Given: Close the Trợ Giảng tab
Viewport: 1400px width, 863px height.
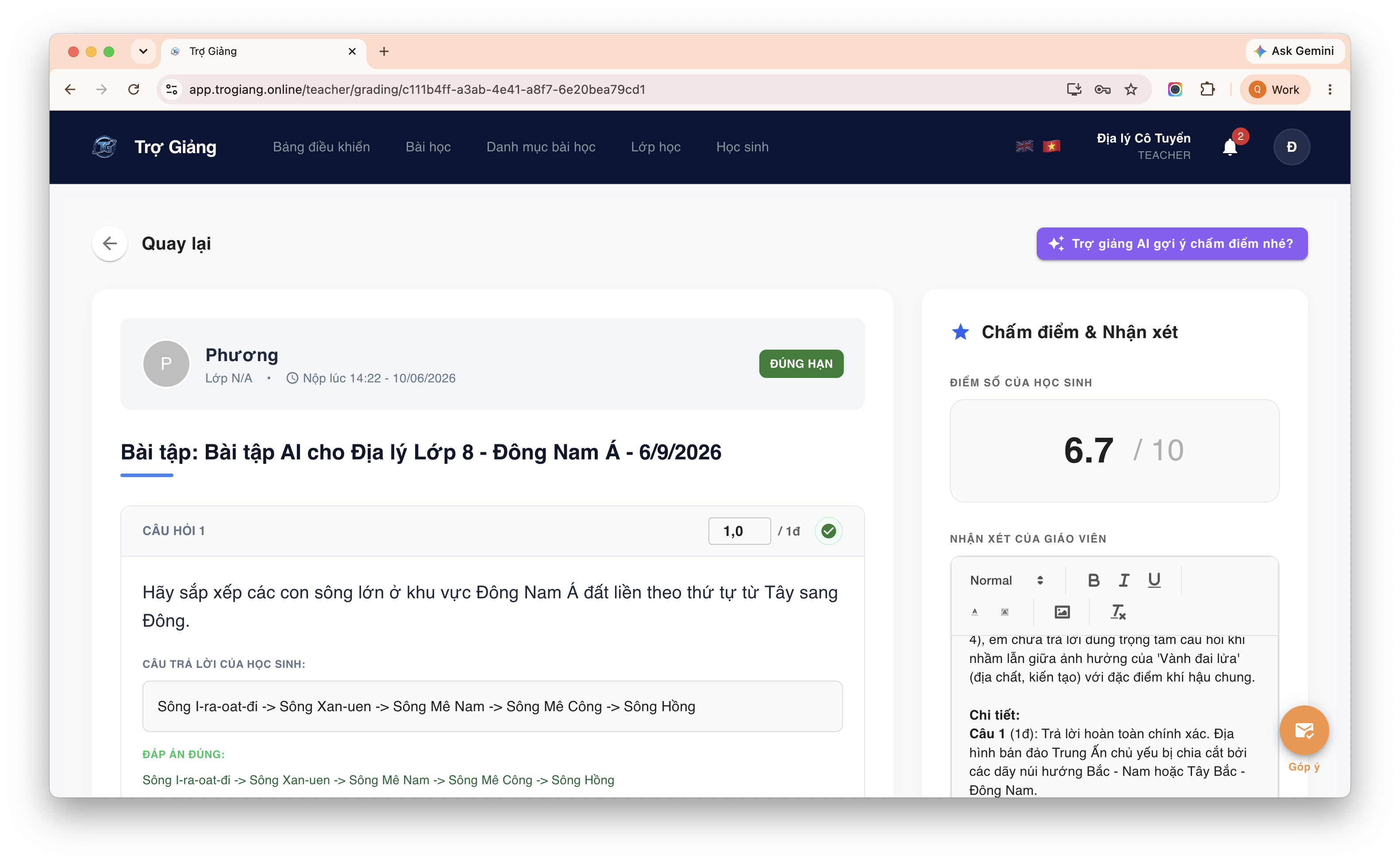Looking at the screenshot, I should coord(352,51).
